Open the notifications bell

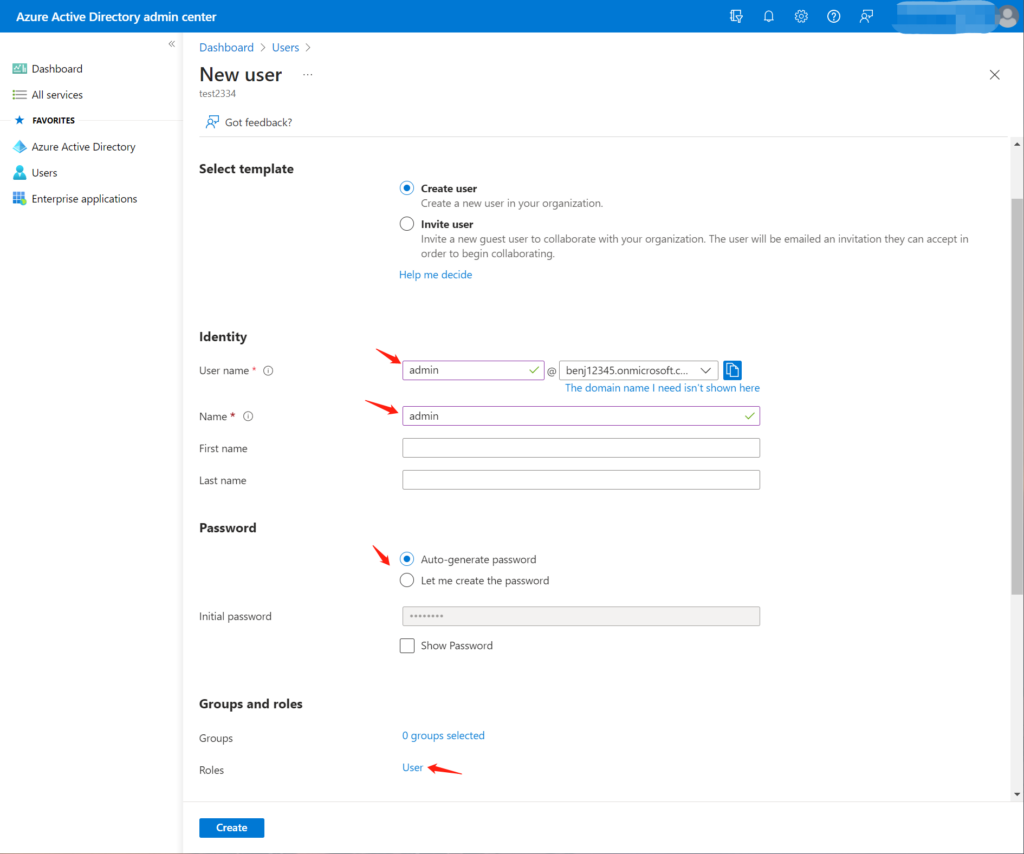769,16
